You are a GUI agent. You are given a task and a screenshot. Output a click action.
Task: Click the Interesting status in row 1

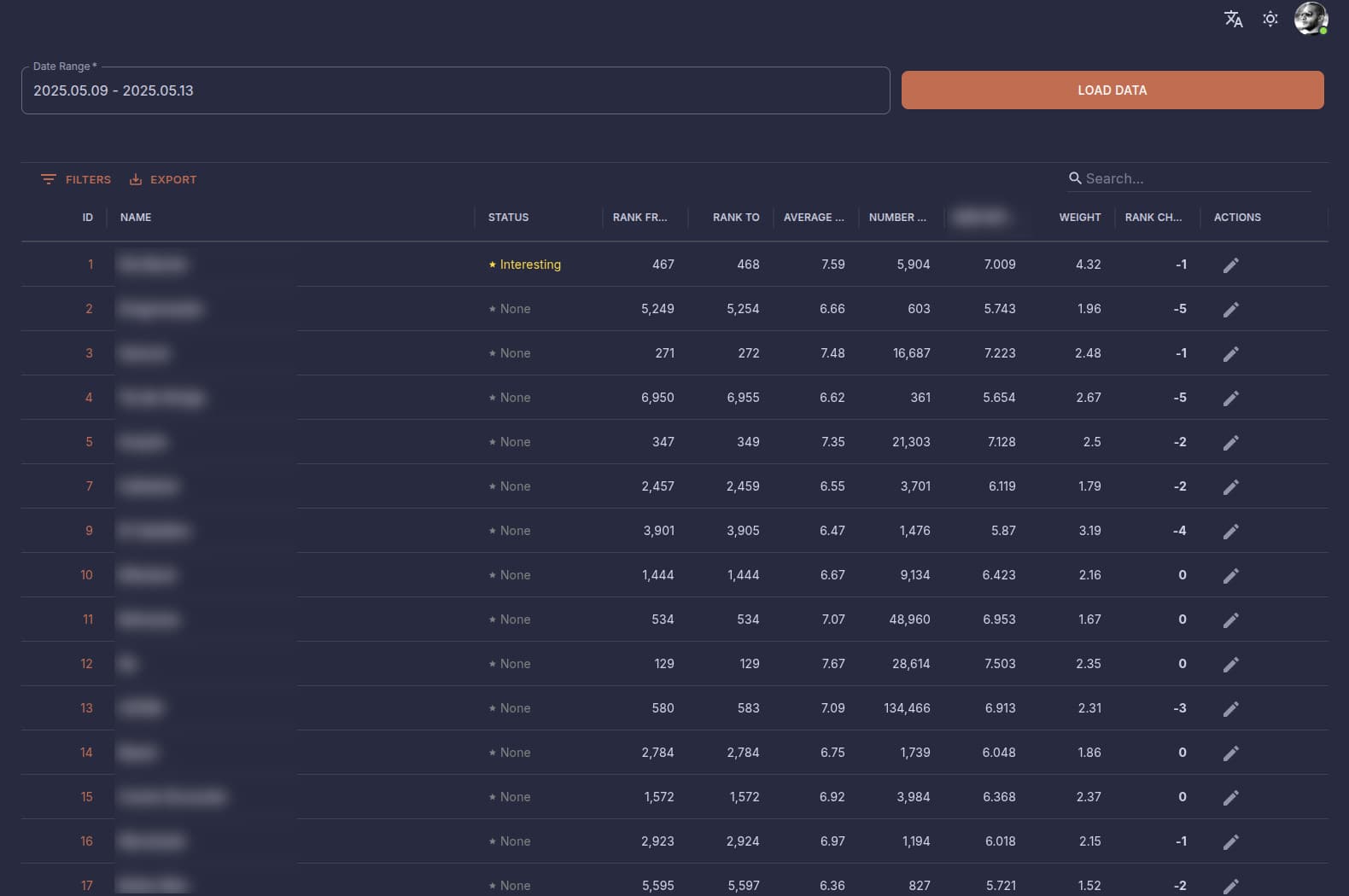click(x=524, y=265)
